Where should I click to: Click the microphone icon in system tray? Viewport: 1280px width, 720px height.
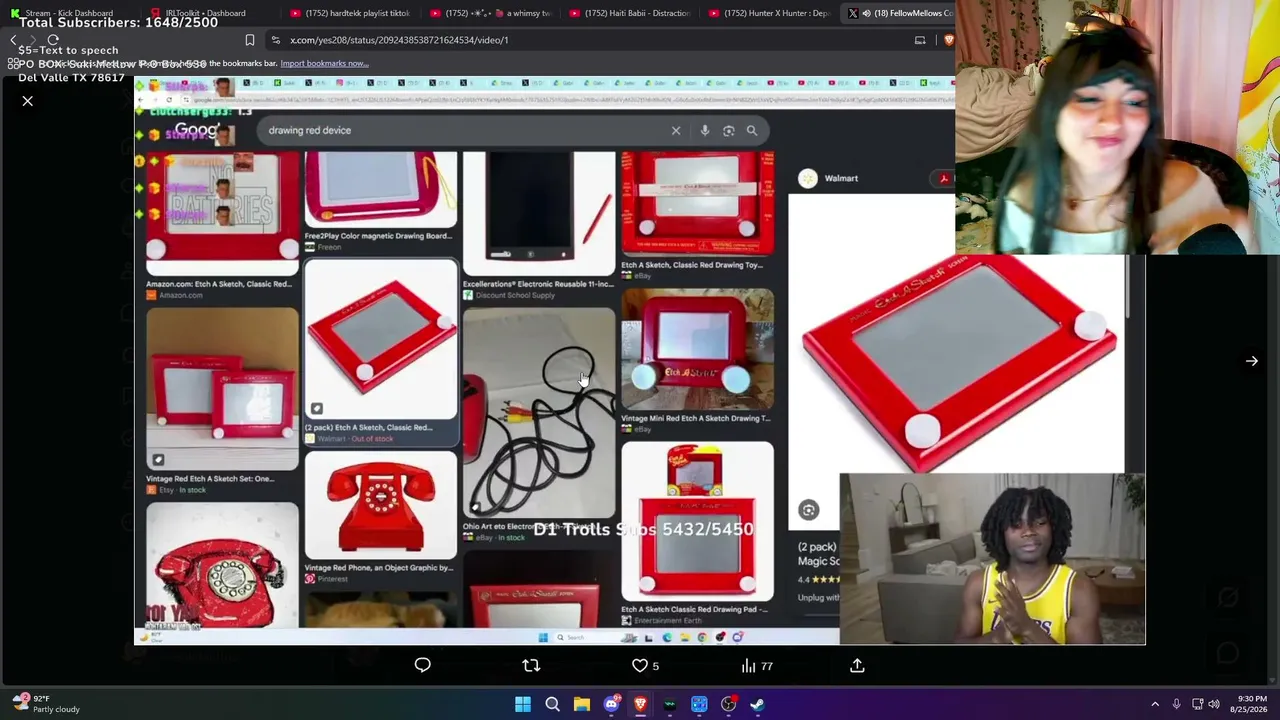(1177, 704)
